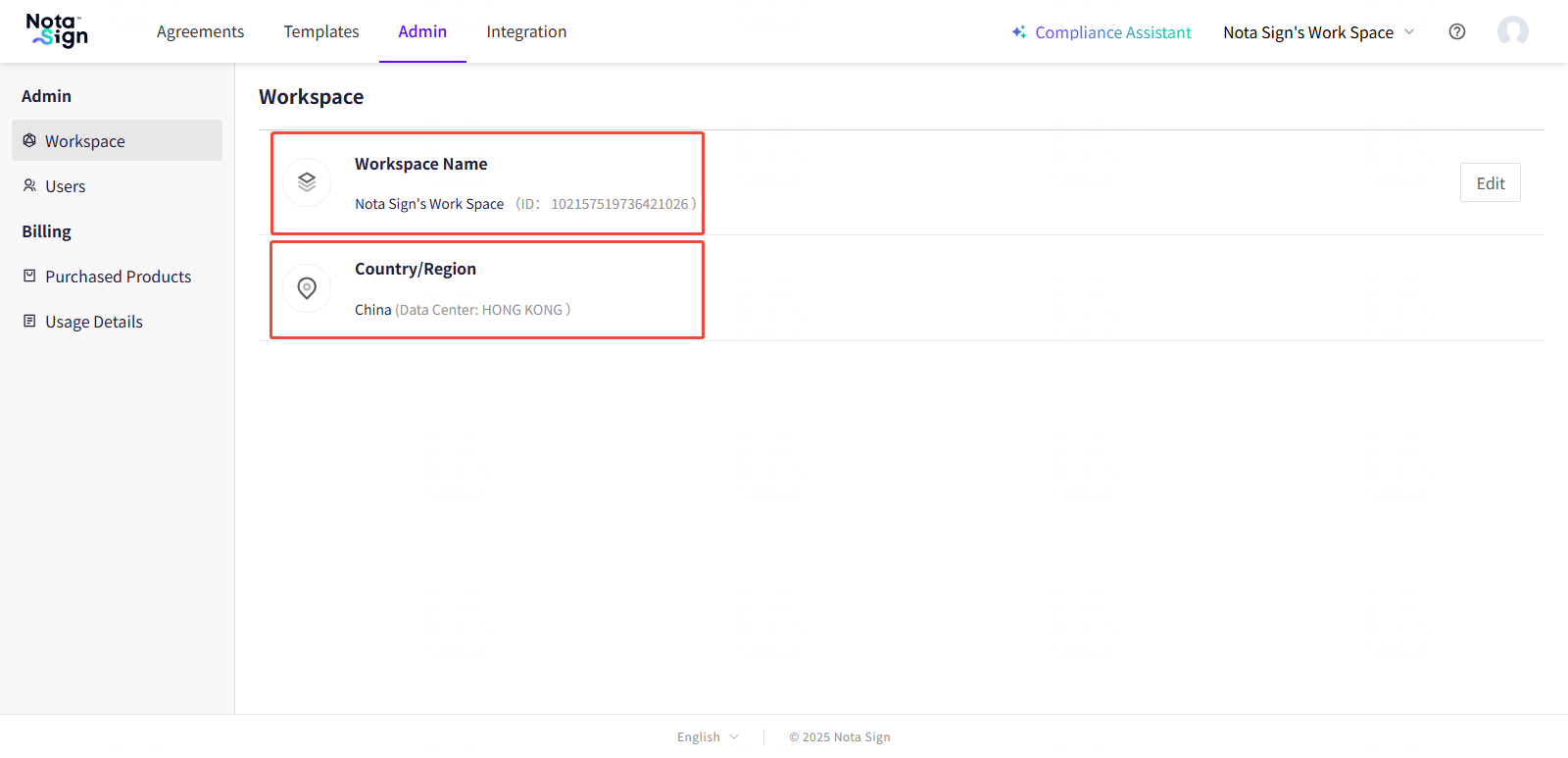Open the Templates tab
The image size is (1568, 758).
pos(321,31)
